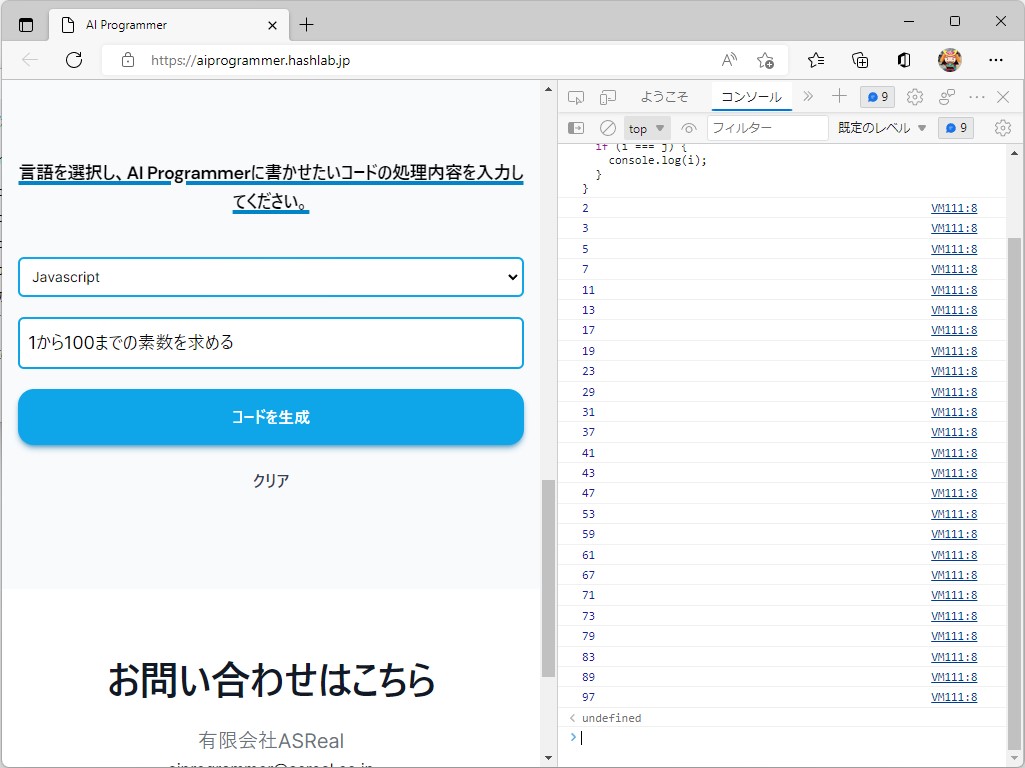This screenshot has height=768, width=1025.
Task: Click the クリア link
Action: tap(270, 480)
